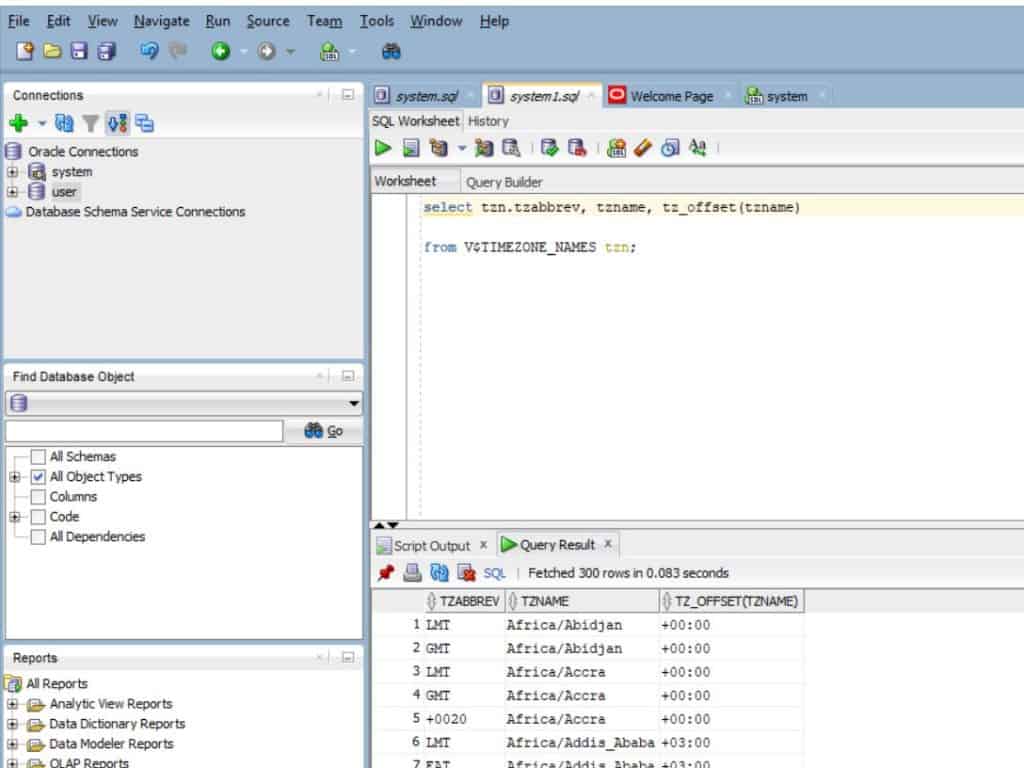Check the All Schemas checkbox
Image resolution: width=1024 pixels, height=768 pixels.
click(39, 456)
